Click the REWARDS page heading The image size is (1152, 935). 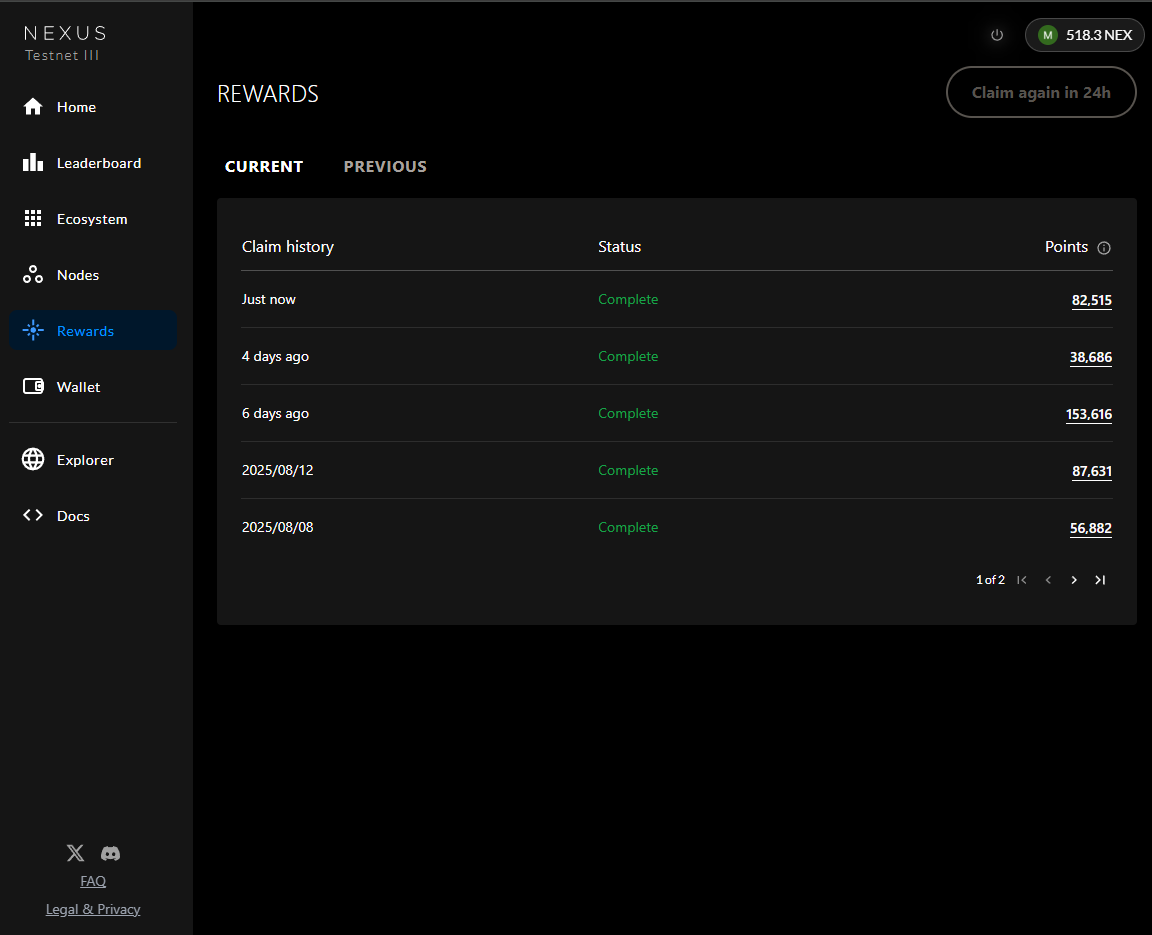point(268,94)
